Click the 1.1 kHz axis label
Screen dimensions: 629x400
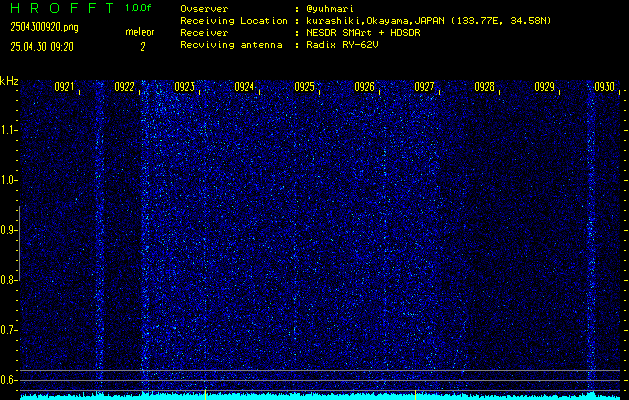click(x=8, y=130)
